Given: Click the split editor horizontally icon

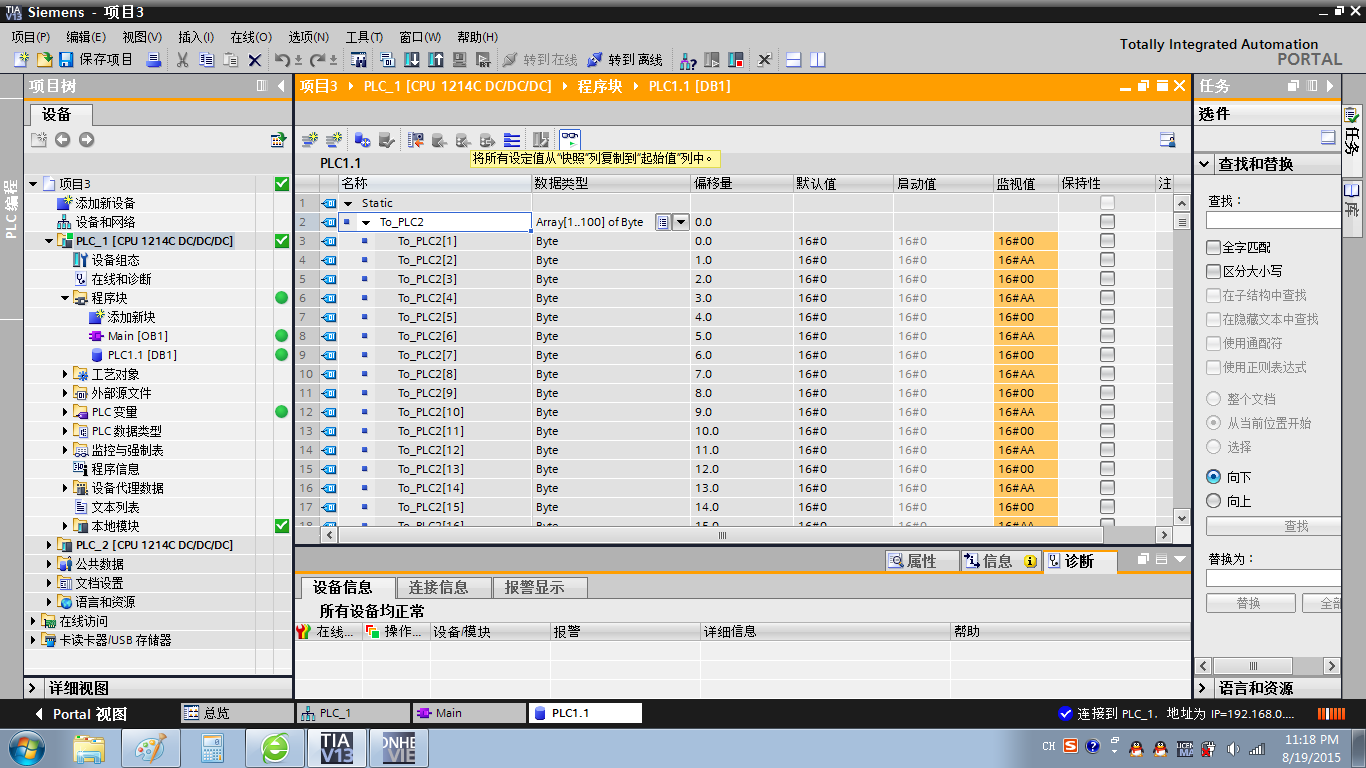Looking at the screenshot, I should (794, 60).
